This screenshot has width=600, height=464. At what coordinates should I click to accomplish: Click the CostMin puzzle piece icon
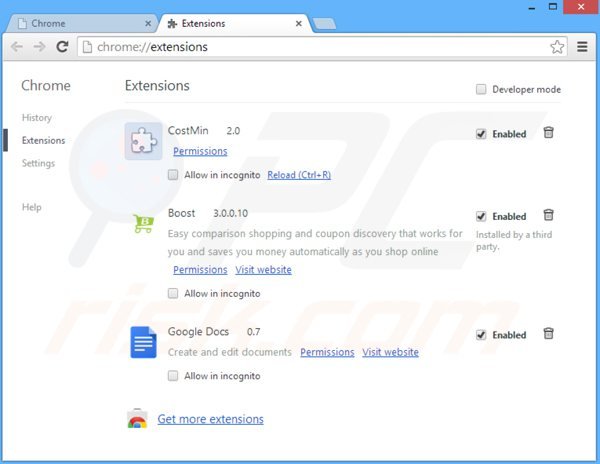coord(143,141)
